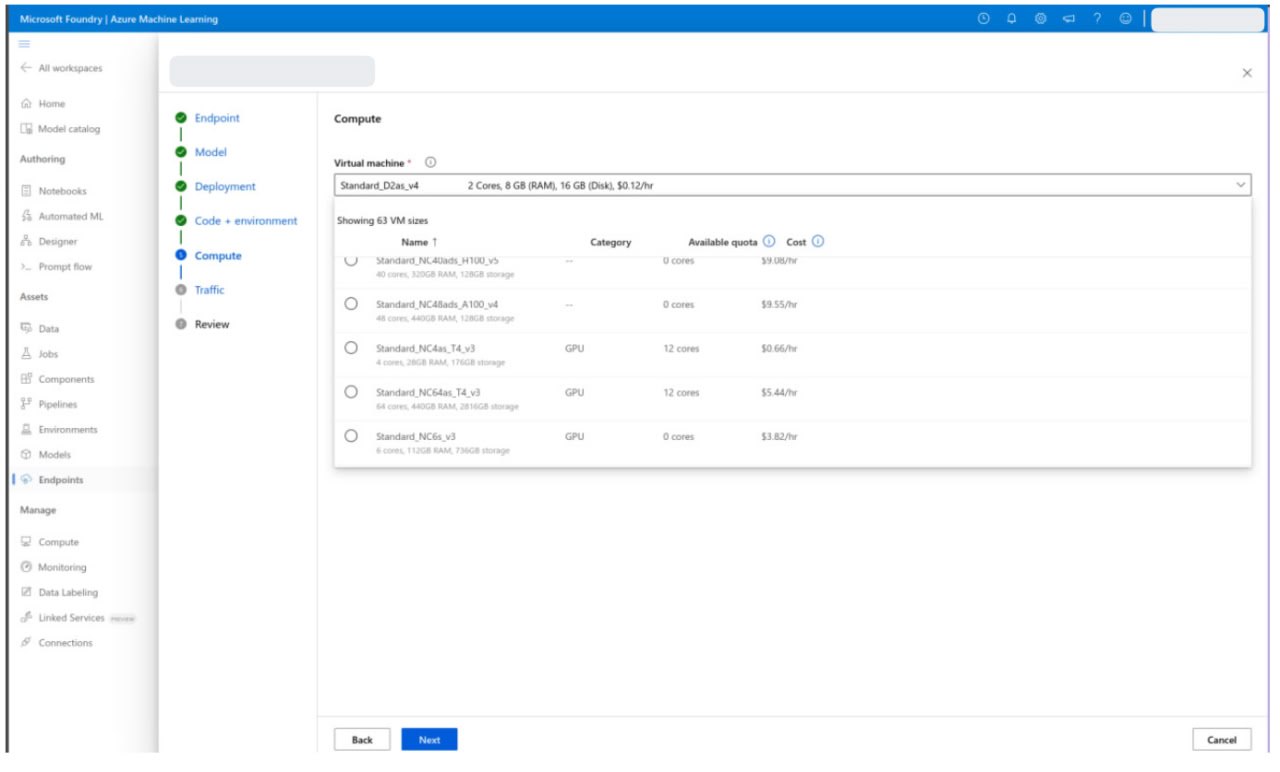This screenshot has height=772, width=1280.
Task: Click the Environments icon
Action: (26, 429)
